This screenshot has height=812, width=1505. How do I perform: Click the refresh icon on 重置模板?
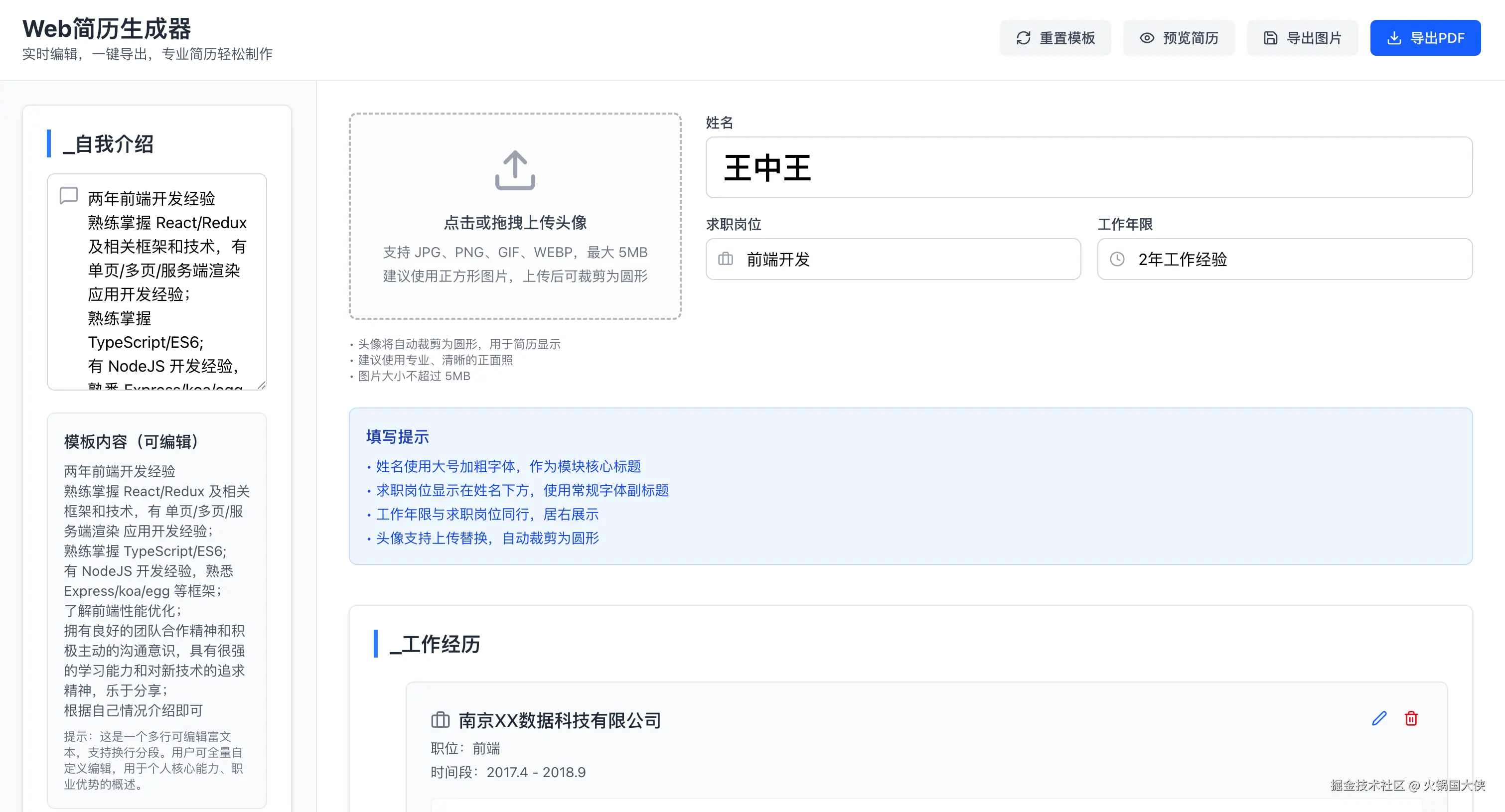pos(1023,38)
